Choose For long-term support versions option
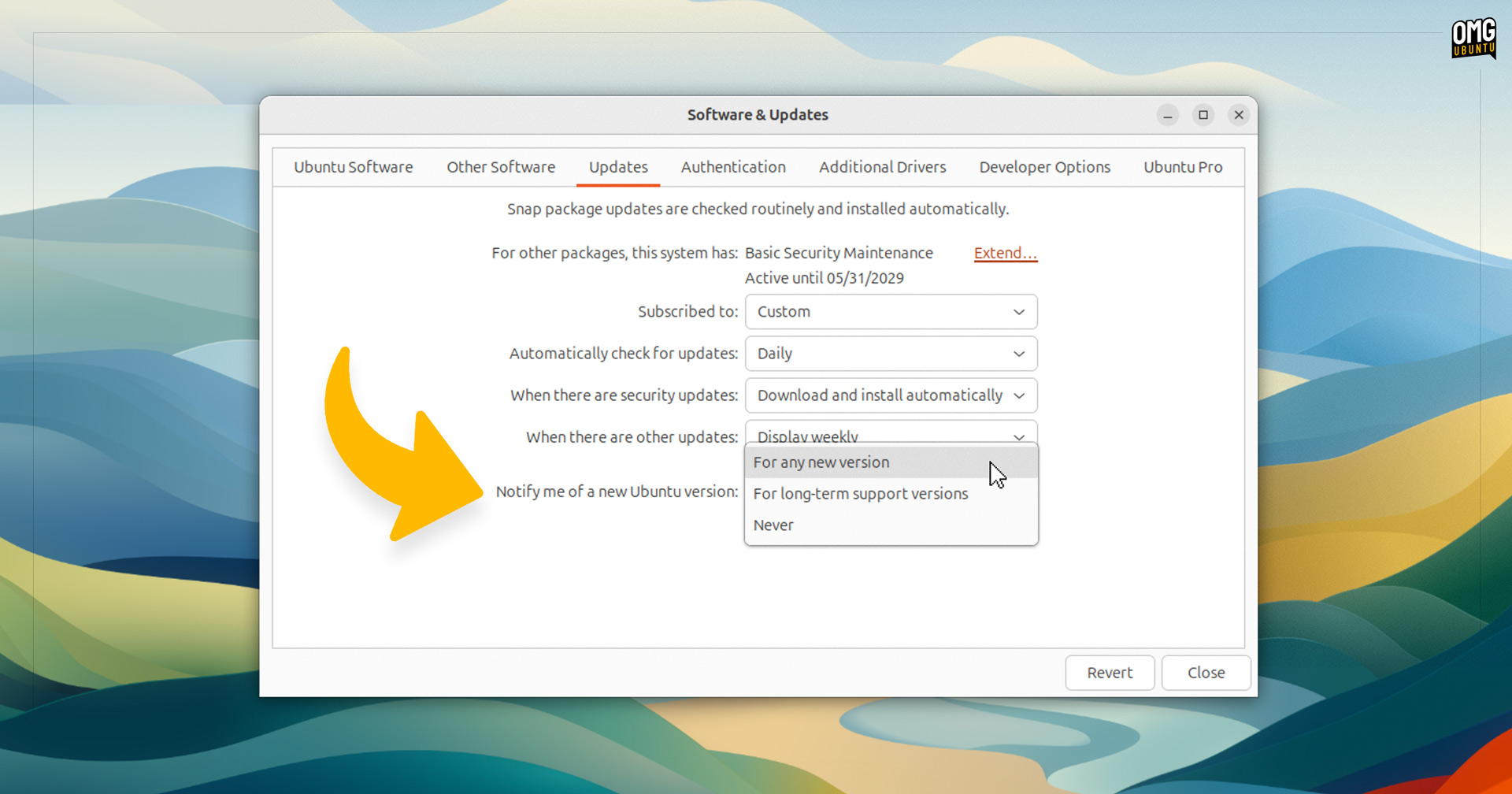The image size is (1512, 794). [891, 494]
